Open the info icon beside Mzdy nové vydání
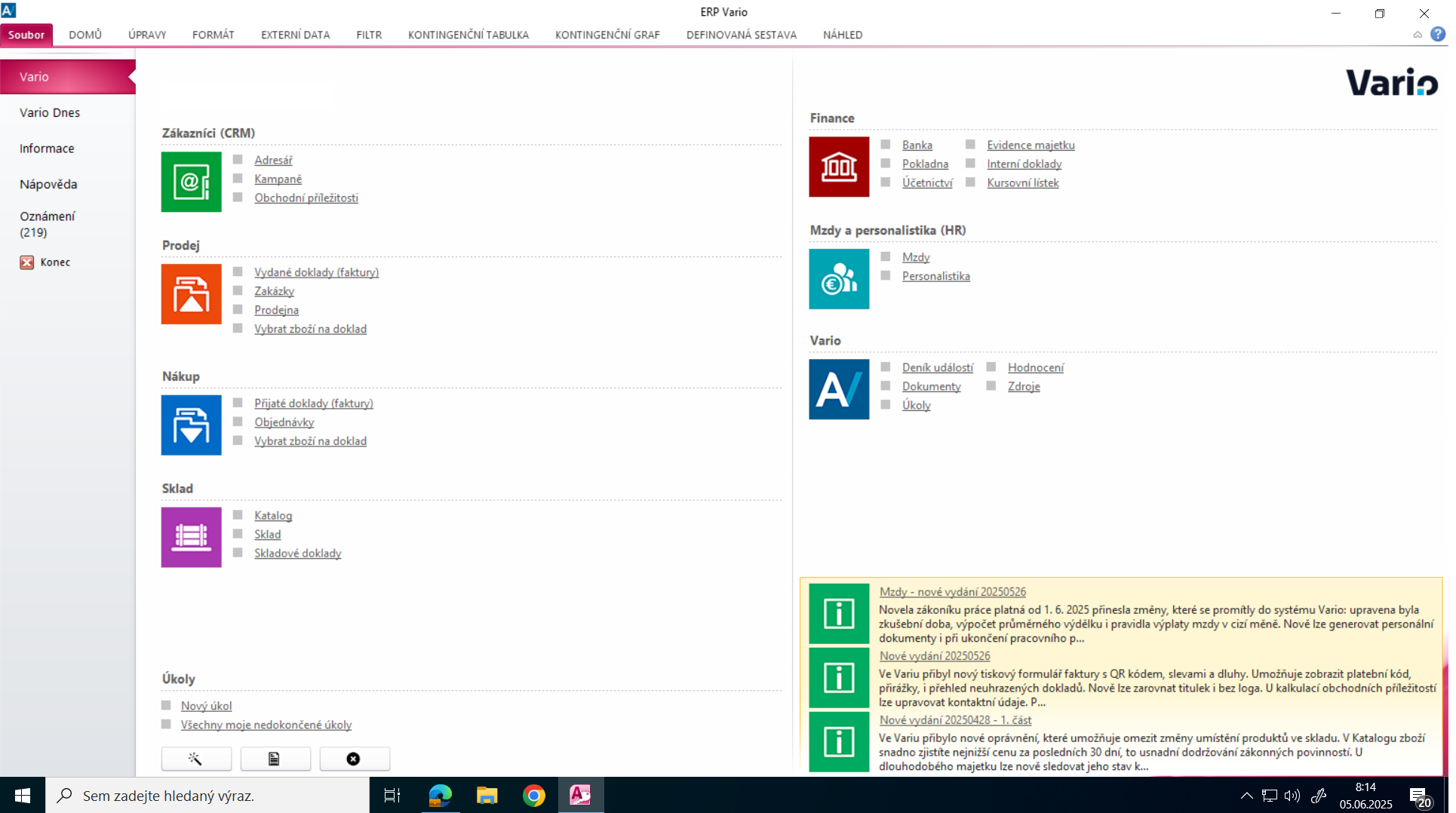This screenshot has height=813, width=1456. pos(839,613)
